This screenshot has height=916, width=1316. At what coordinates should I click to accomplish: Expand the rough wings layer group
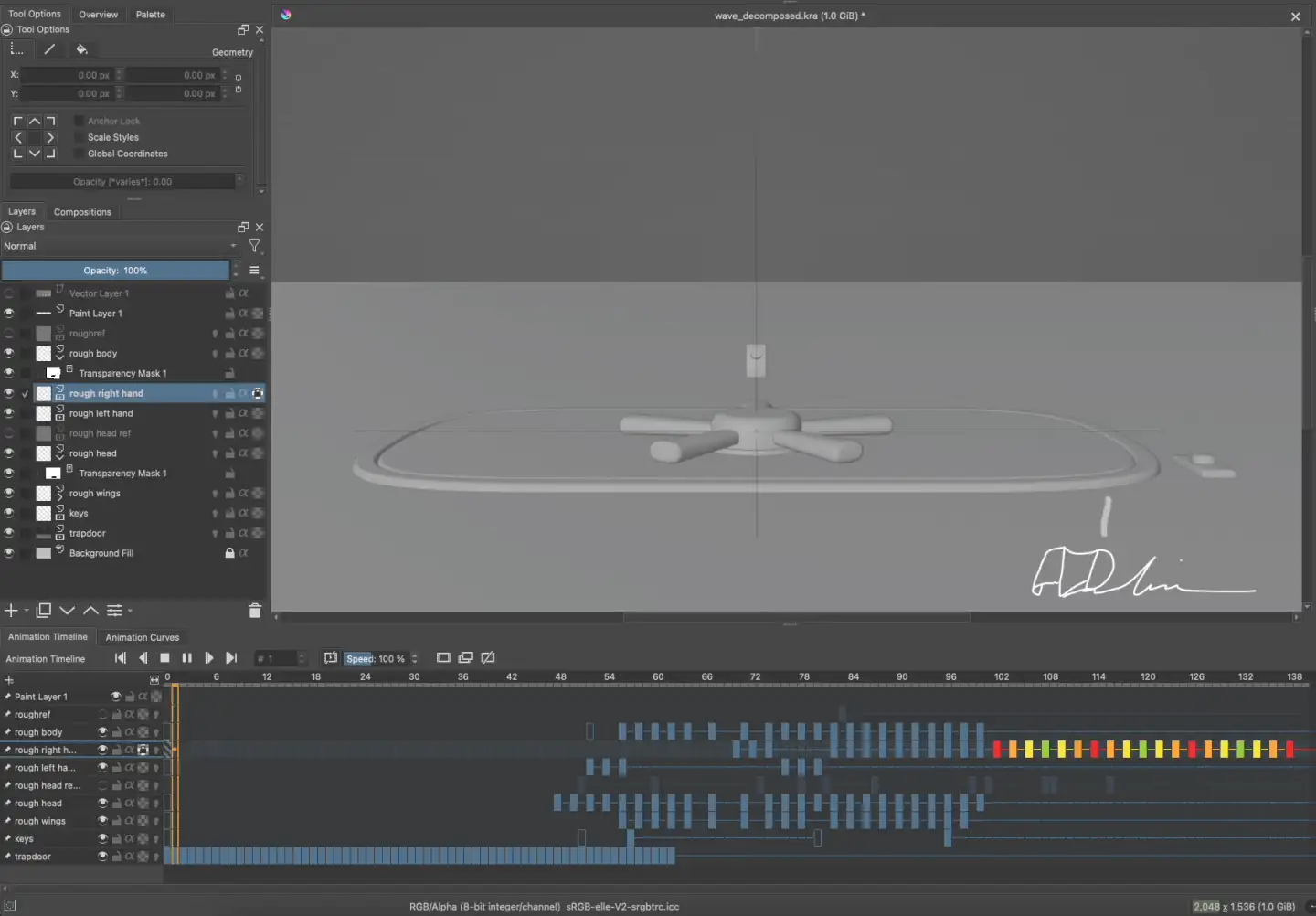point(60,497)
